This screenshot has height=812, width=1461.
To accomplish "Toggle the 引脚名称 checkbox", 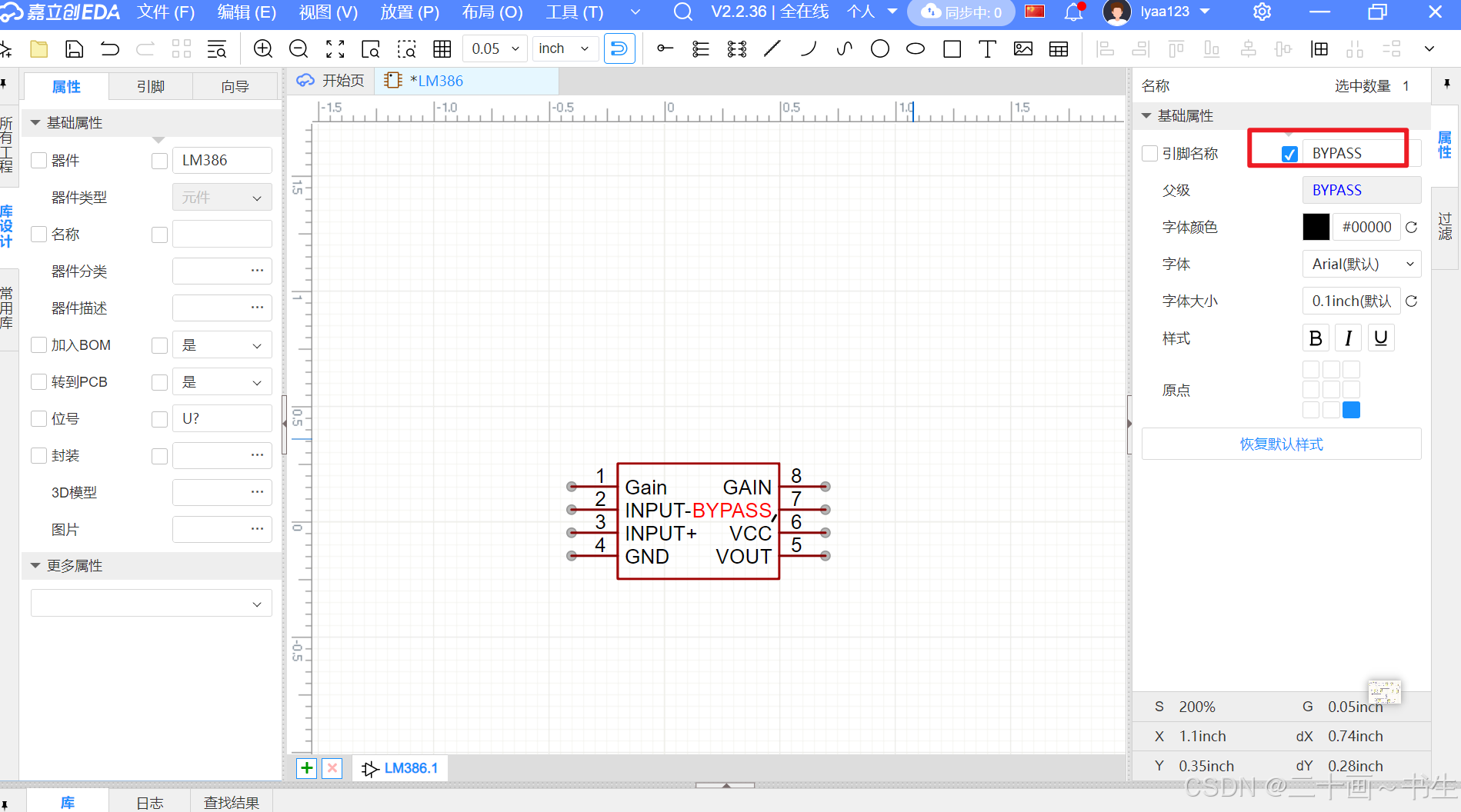I will (x=1150, y=154).
